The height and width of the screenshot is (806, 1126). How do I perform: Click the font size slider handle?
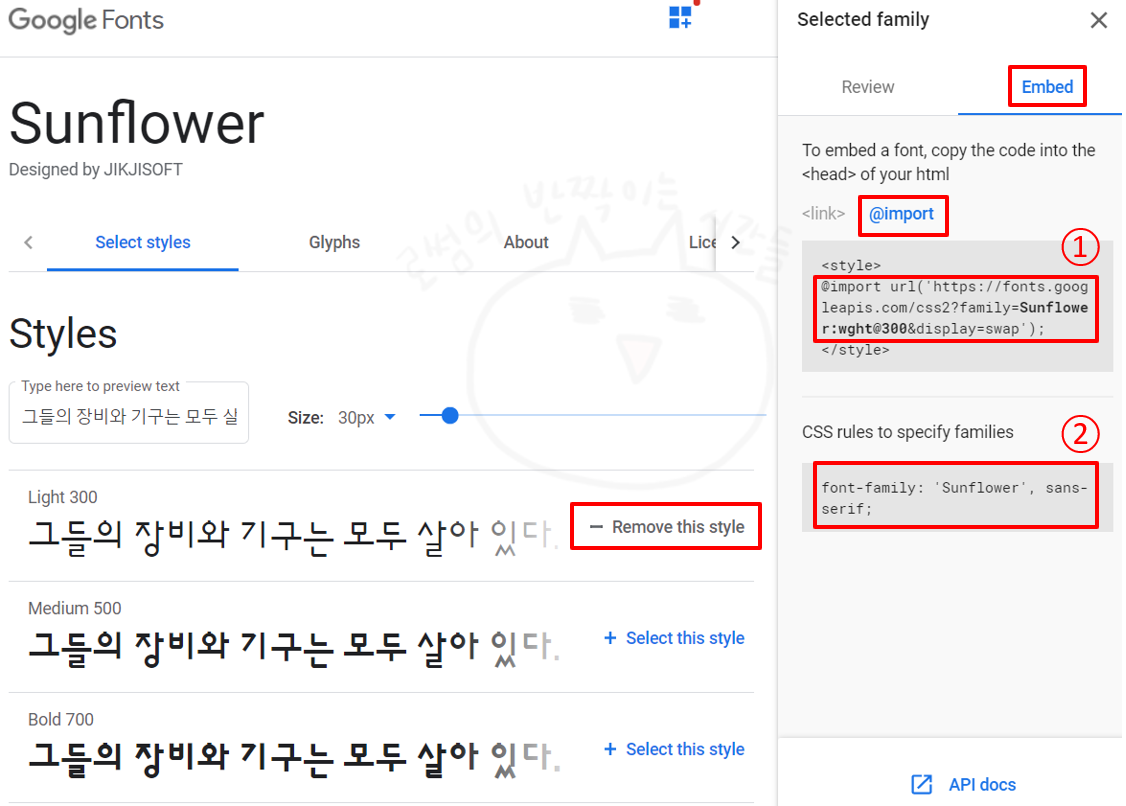coord(450,415)
